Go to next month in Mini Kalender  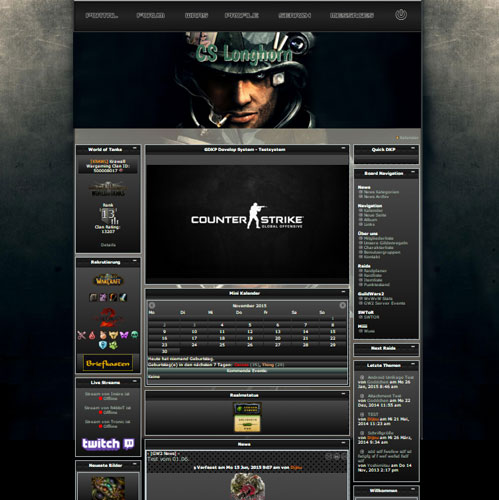click(x=342, y=305)
